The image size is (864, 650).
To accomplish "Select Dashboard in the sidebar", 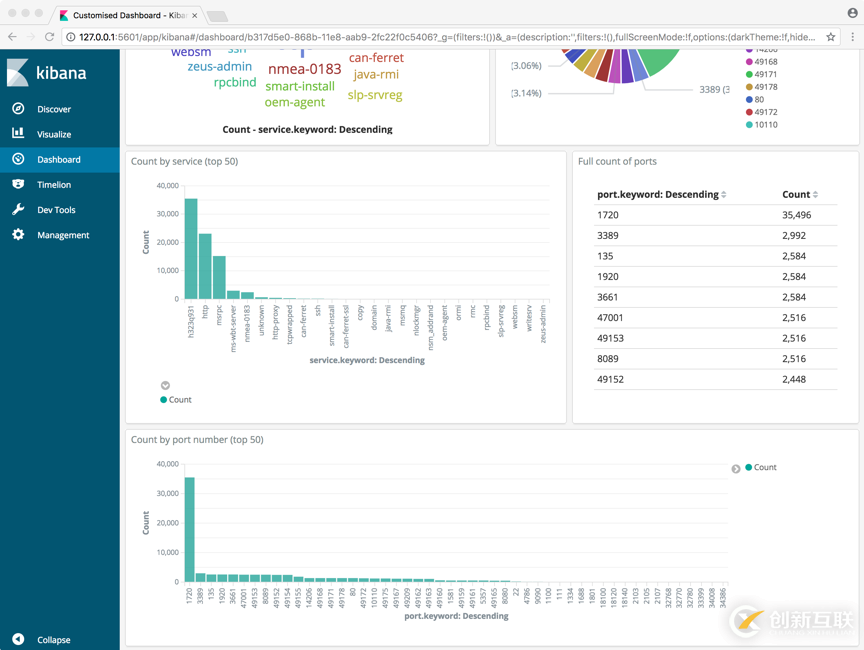I will pos(59,159).
